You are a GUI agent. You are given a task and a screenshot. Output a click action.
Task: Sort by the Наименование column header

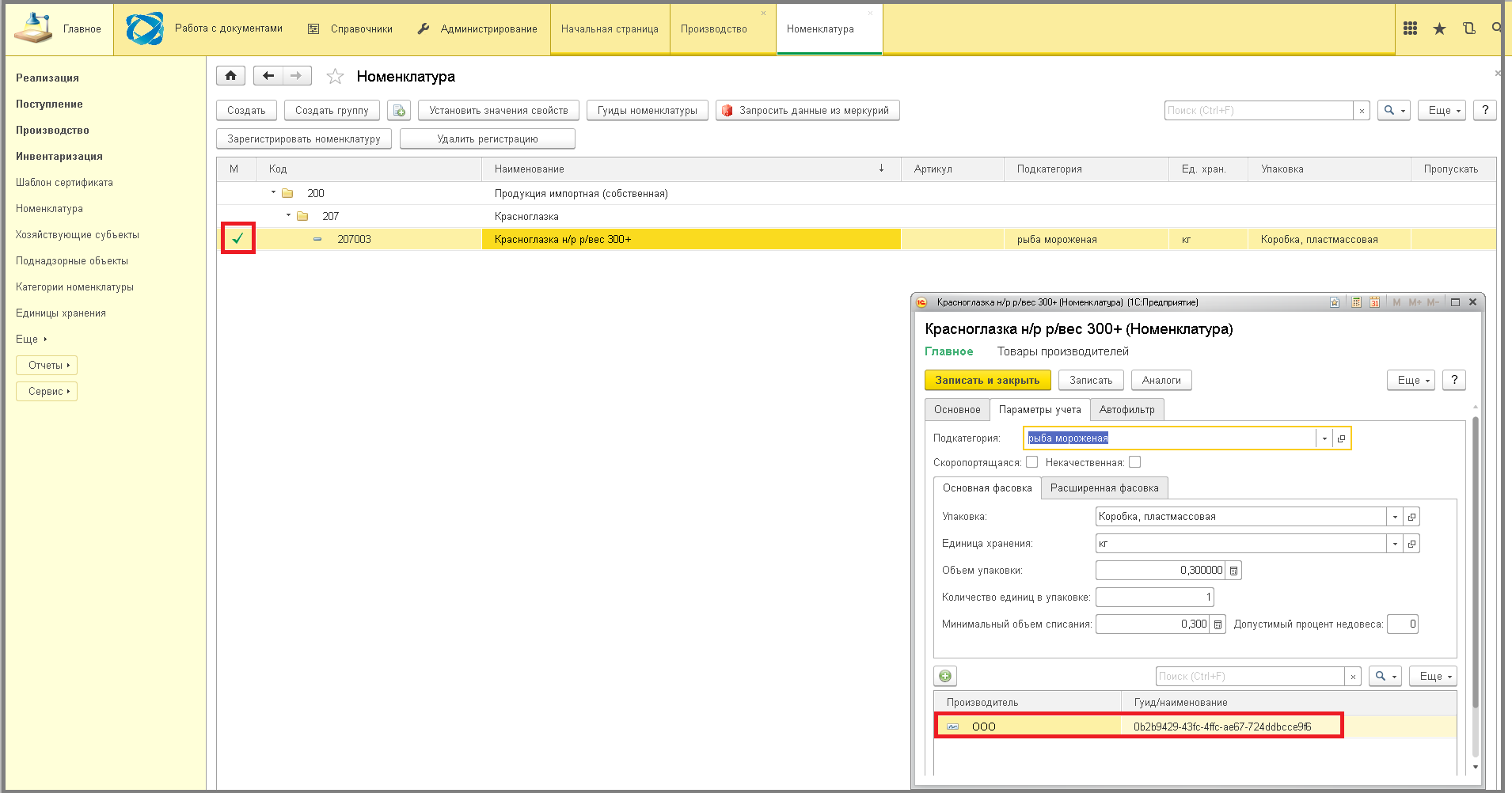tap(691, 169)
